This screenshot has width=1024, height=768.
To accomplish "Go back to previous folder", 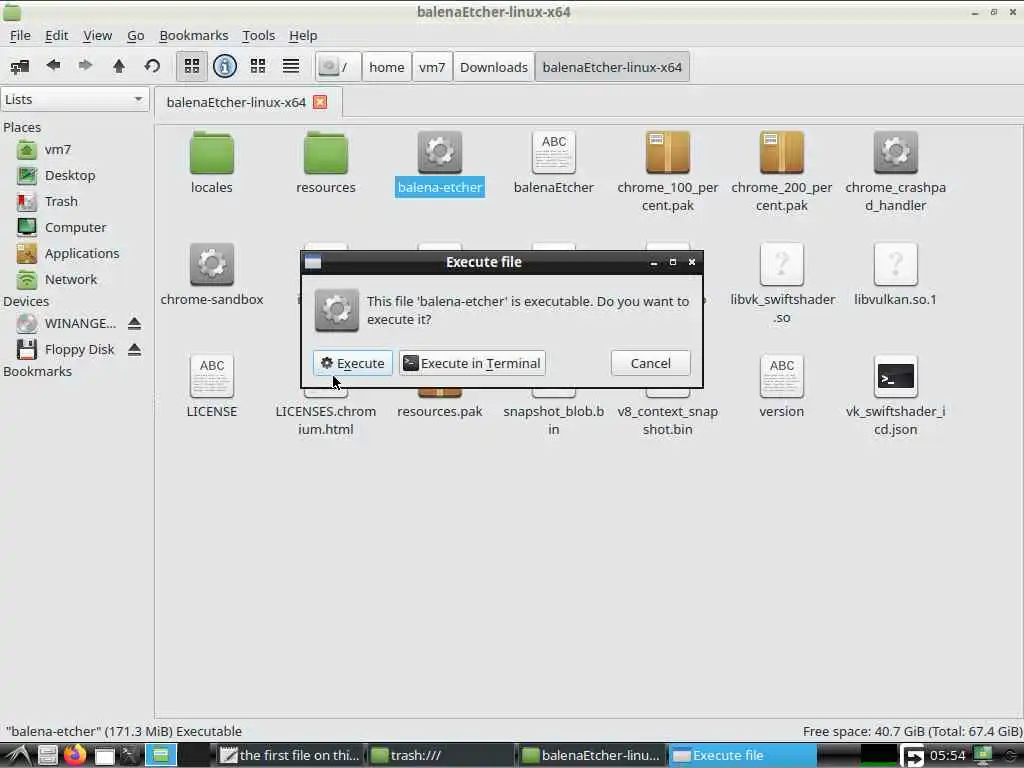I will point(54,66).
